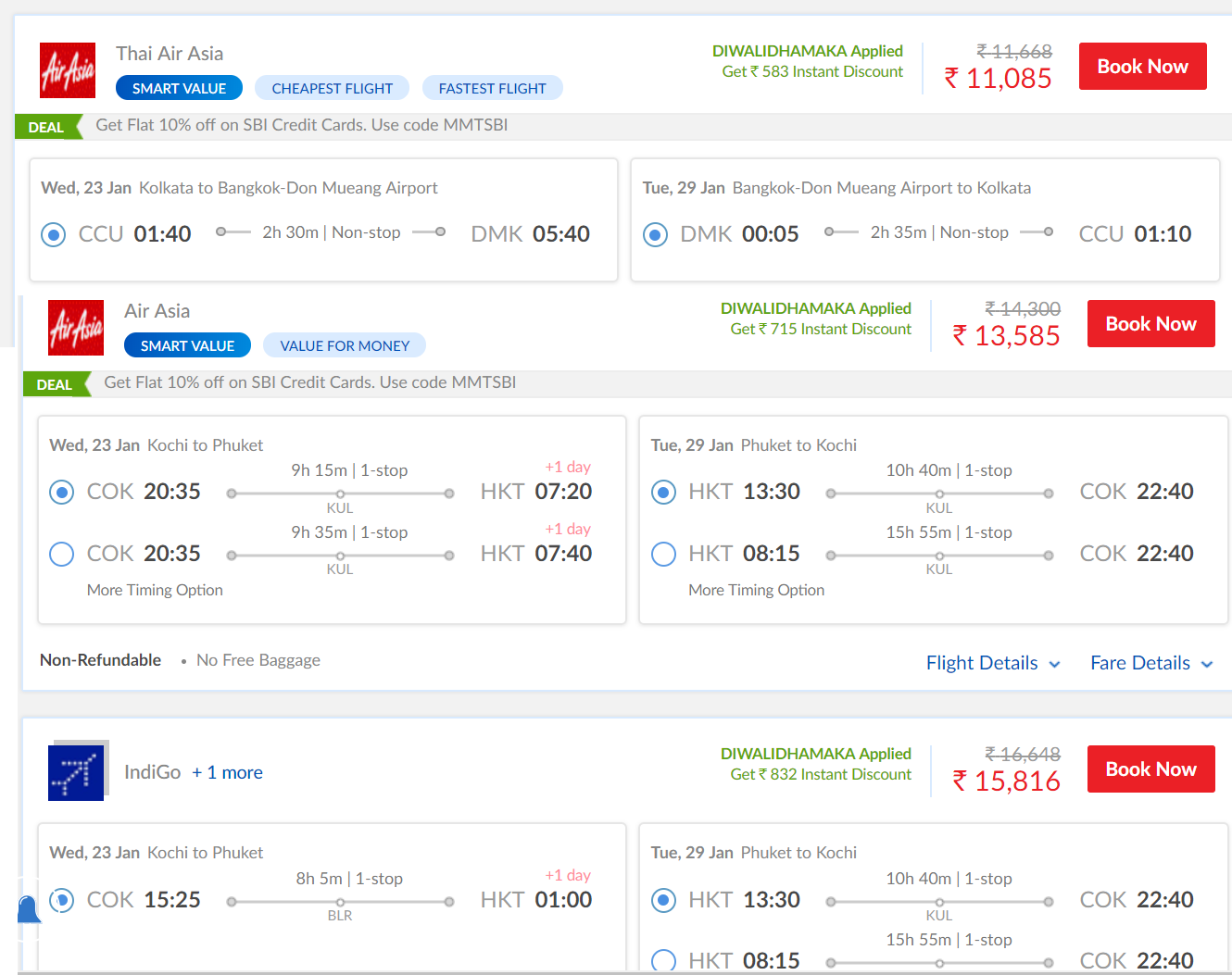Click Book Now for the Air Asia flight

pos(1150,323)
